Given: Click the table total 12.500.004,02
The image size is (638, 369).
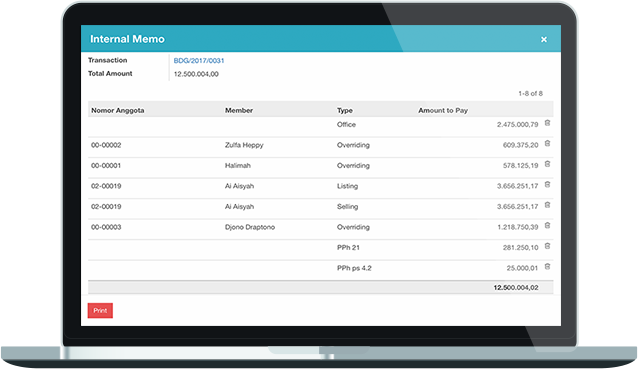Looking at the screenshot, I should [516, 288].
